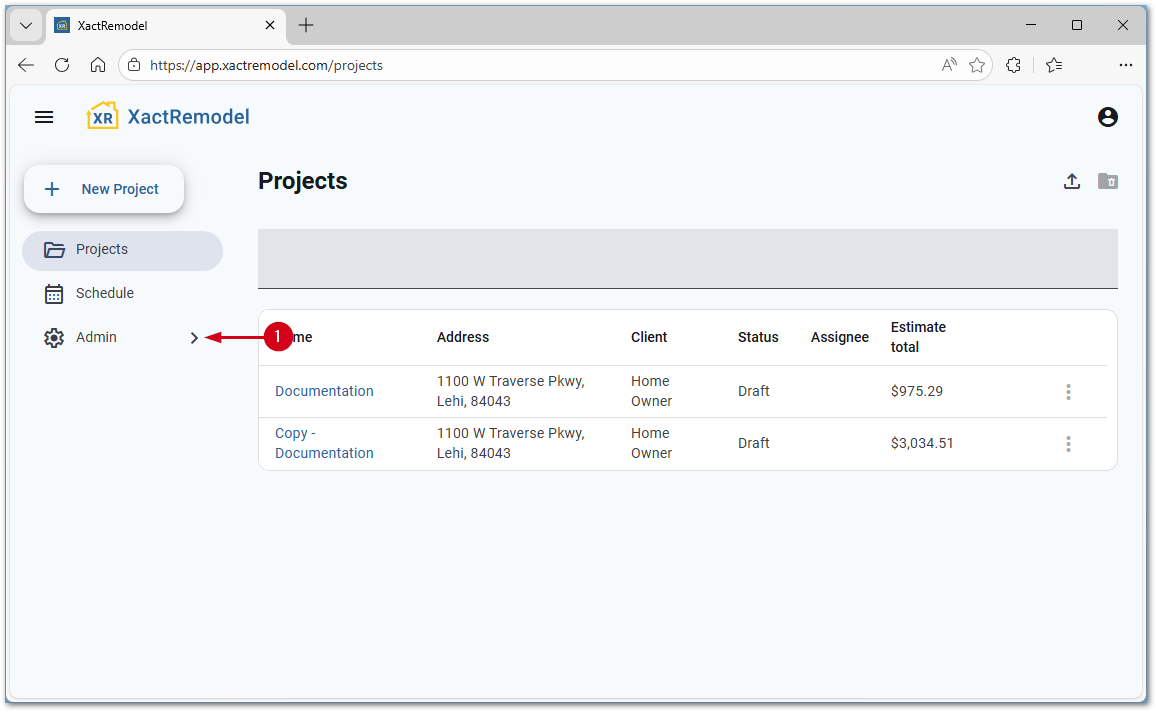Open the Copy - Documentation project link
1156x712 pixels.
[324, 443]
